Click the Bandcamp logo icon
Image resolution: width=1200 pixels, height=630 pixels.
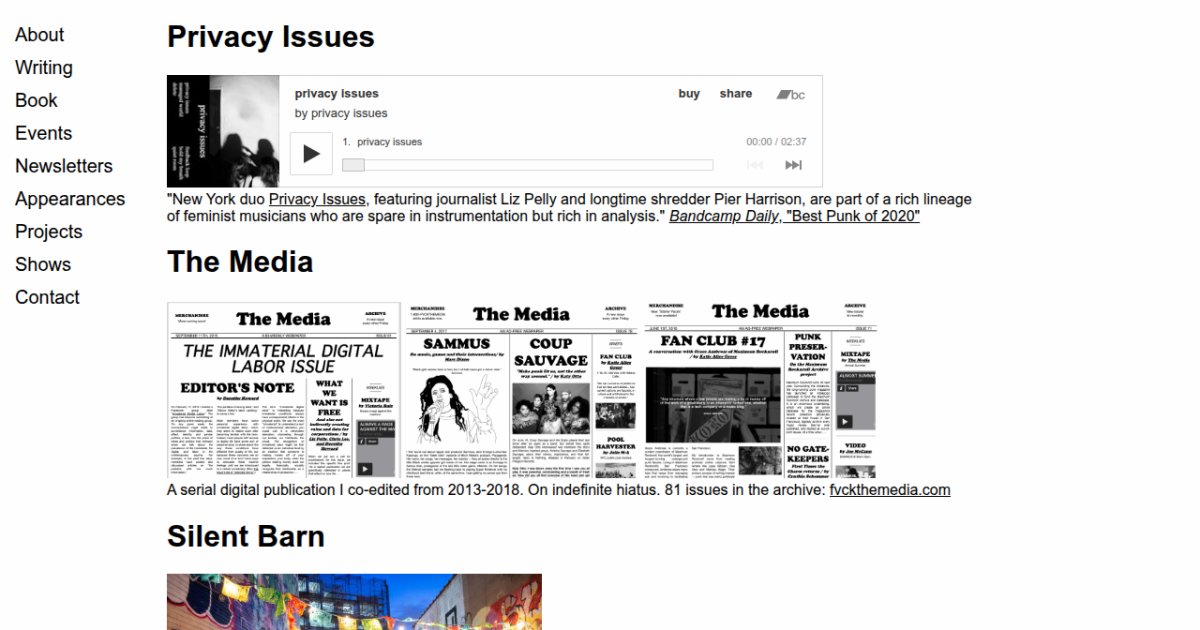pos(790,94)
